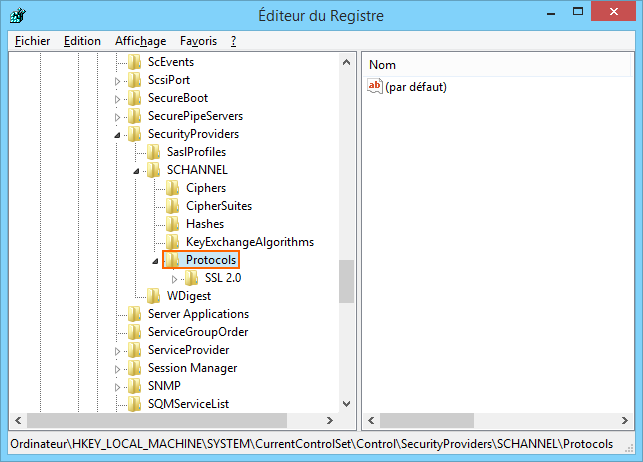
Task: Click the SecureBoot folder icon
Action: [135, 98]
